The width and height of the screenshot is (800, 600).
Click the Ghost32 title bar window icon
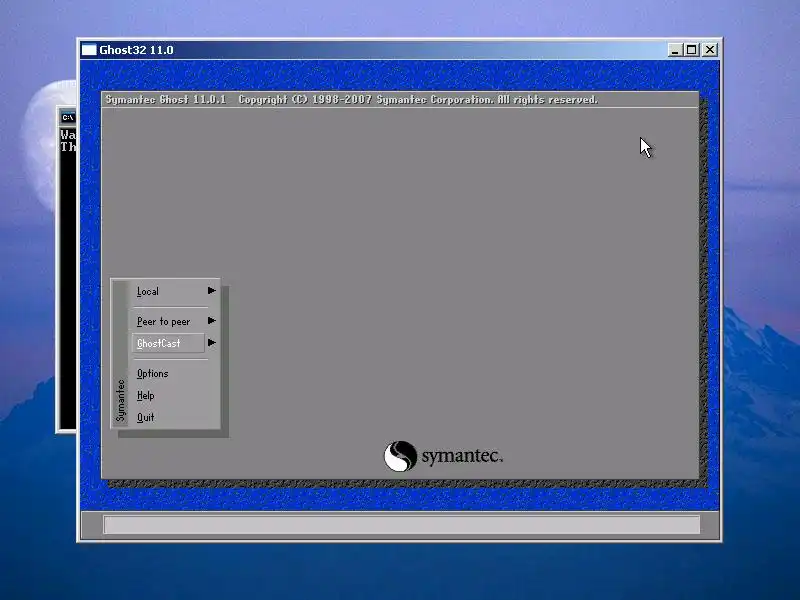click(x=89, y=50)
